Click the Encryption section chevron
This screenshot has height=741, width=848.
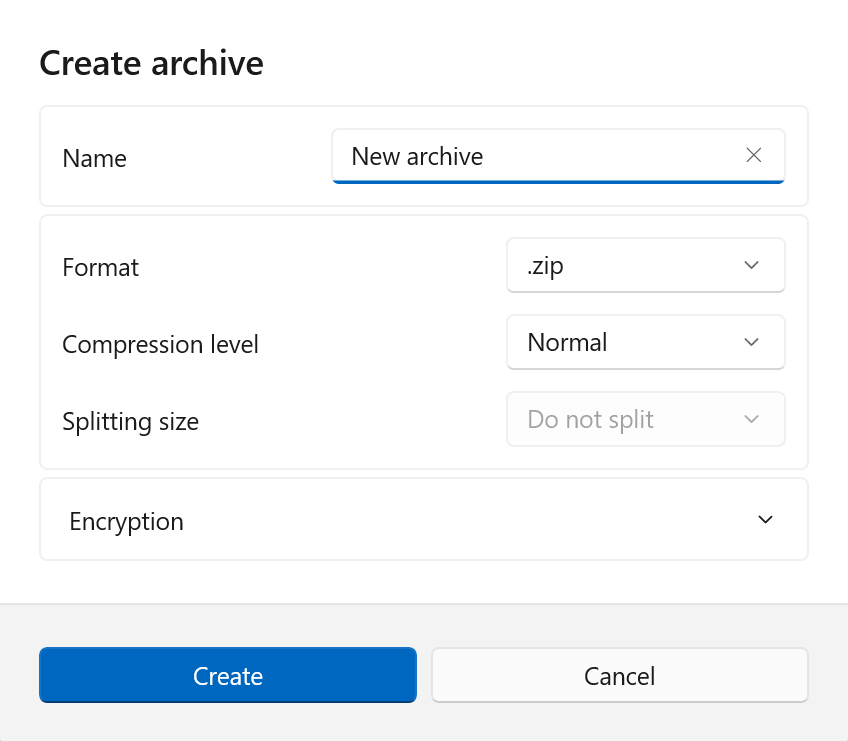click(765, 520)
